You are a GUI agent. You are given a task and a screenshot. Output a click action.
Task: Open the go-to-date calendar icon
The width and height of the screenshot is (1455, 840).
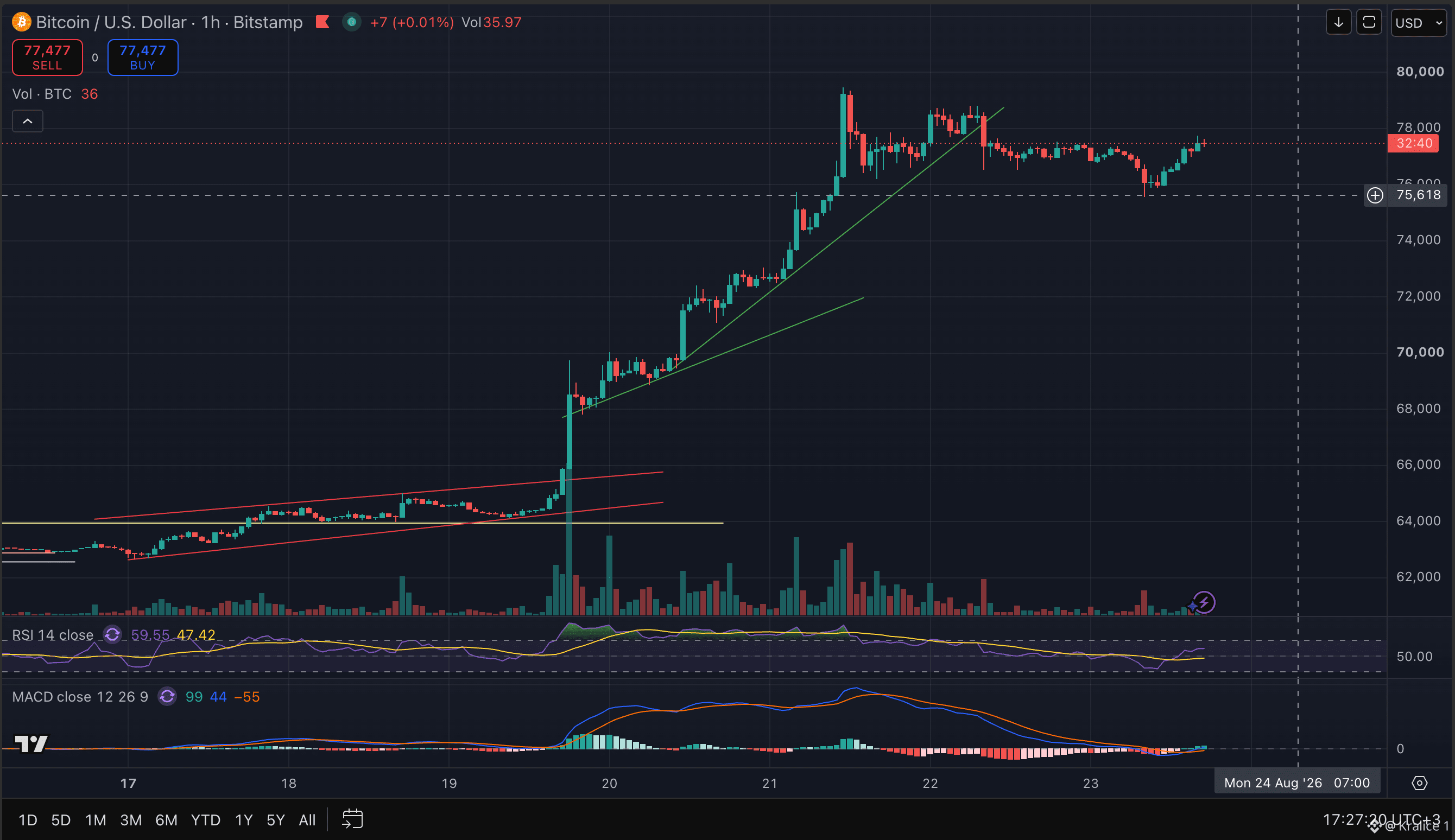(353, 819)
